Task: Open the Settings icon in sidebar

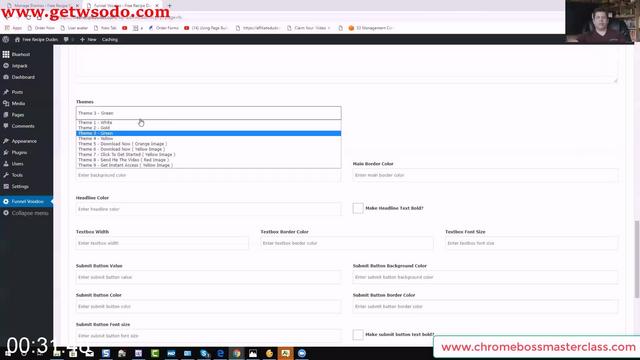Action: (x=6, y=187)
